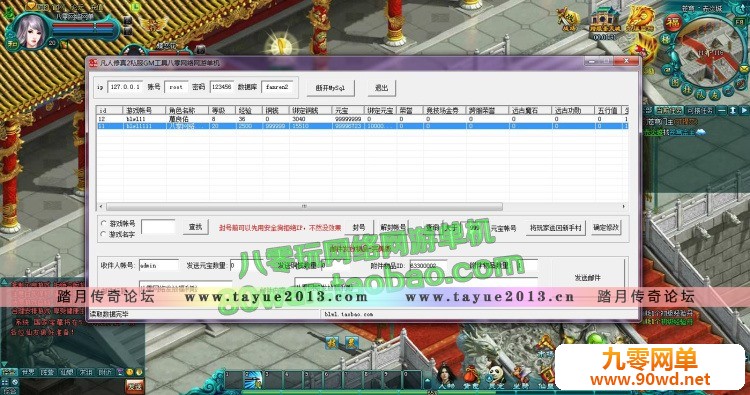Click the horizontal scrollbar of player table
750x395 pixels.
coord(304,207)
